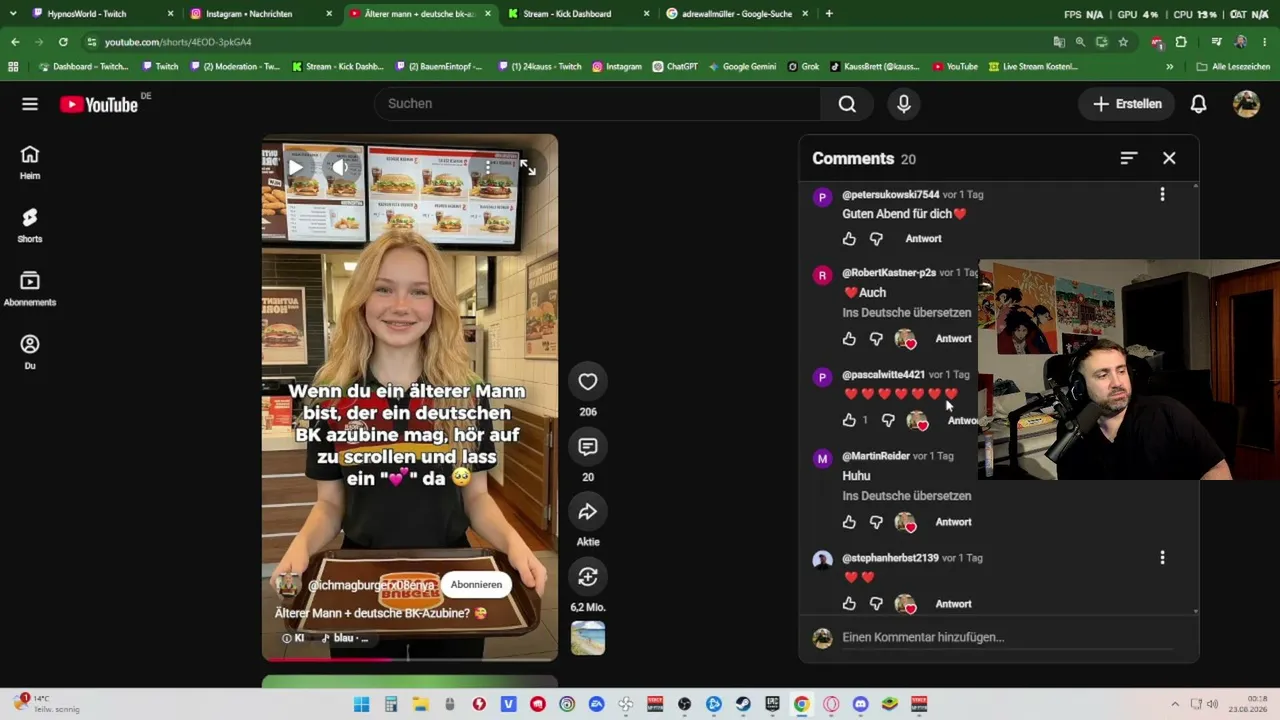Open the Du section in sidebar
The width and height of the screenshot is (1280, 720).
tap(30, 352)
